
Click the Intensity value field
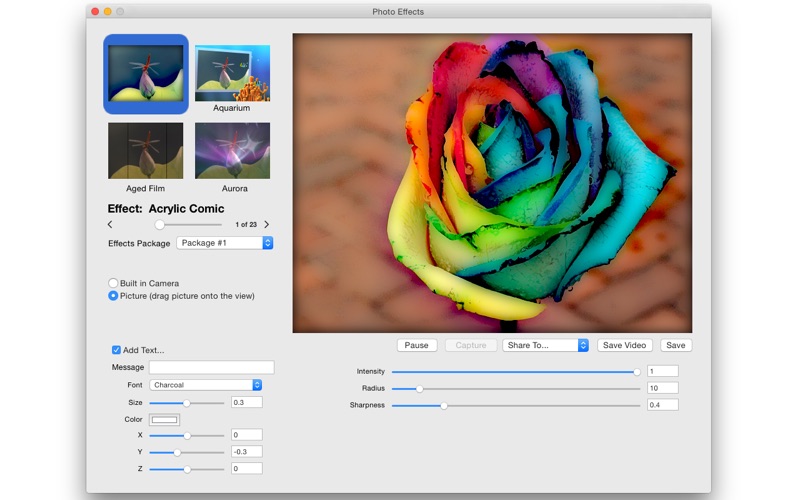[x=663, y=371]
